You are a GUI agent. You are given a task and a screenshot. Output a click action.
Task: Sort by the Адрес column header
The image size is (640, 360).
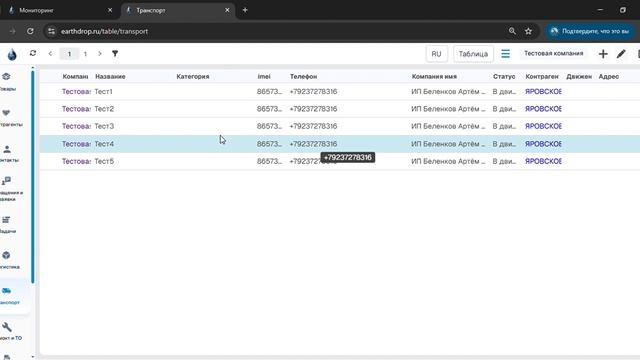tap(609, 76)
